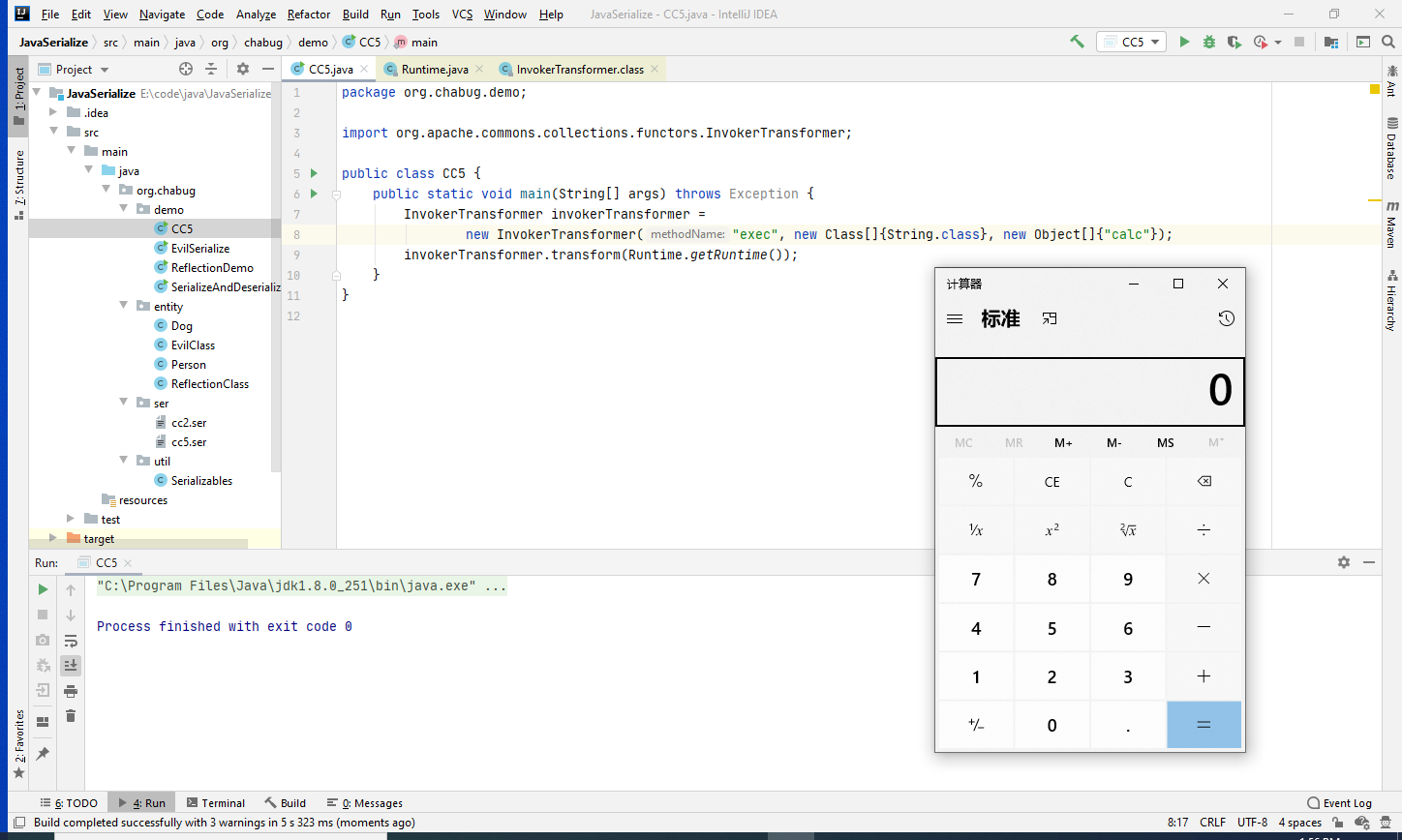
Task: Open Calculator history icon
Action: [x=1226, y=318]
